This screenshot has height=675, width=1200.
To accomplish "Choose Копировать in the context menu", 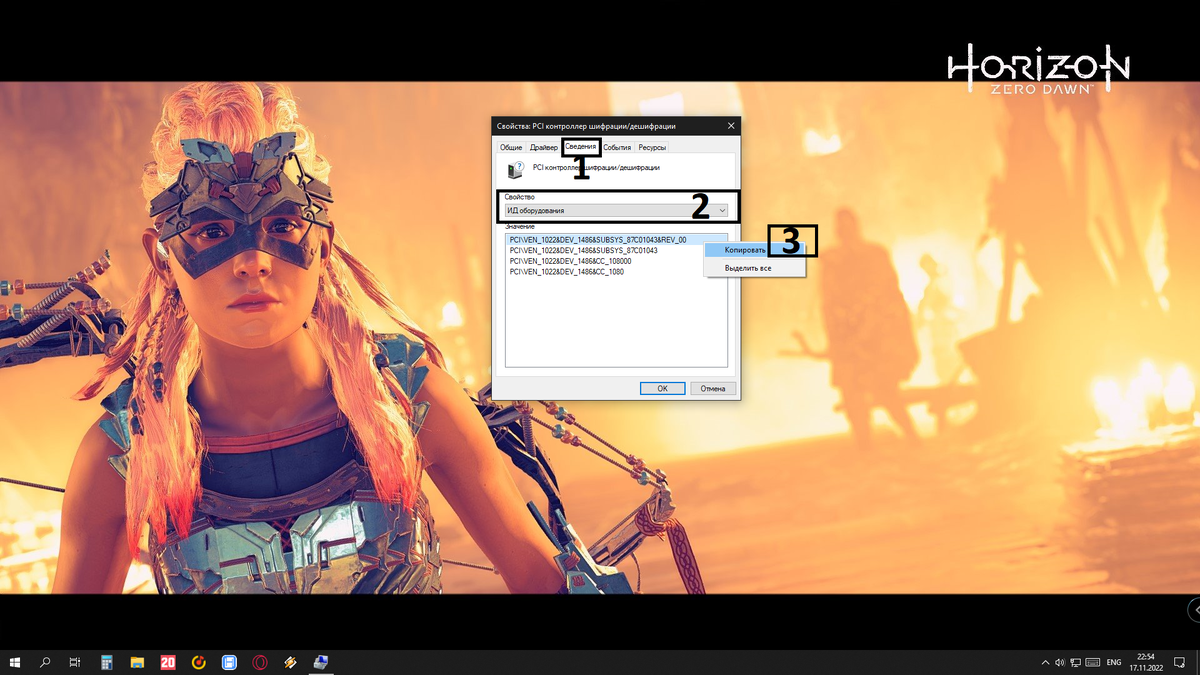I will click(755, 250).
